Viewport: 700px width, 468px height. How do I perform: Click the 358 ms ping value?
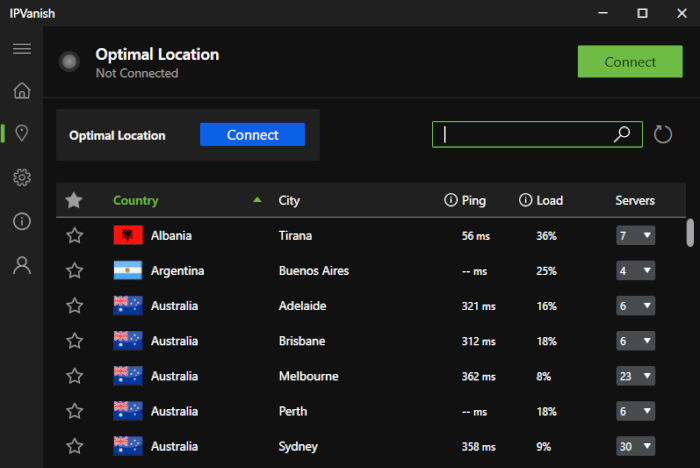479,447
